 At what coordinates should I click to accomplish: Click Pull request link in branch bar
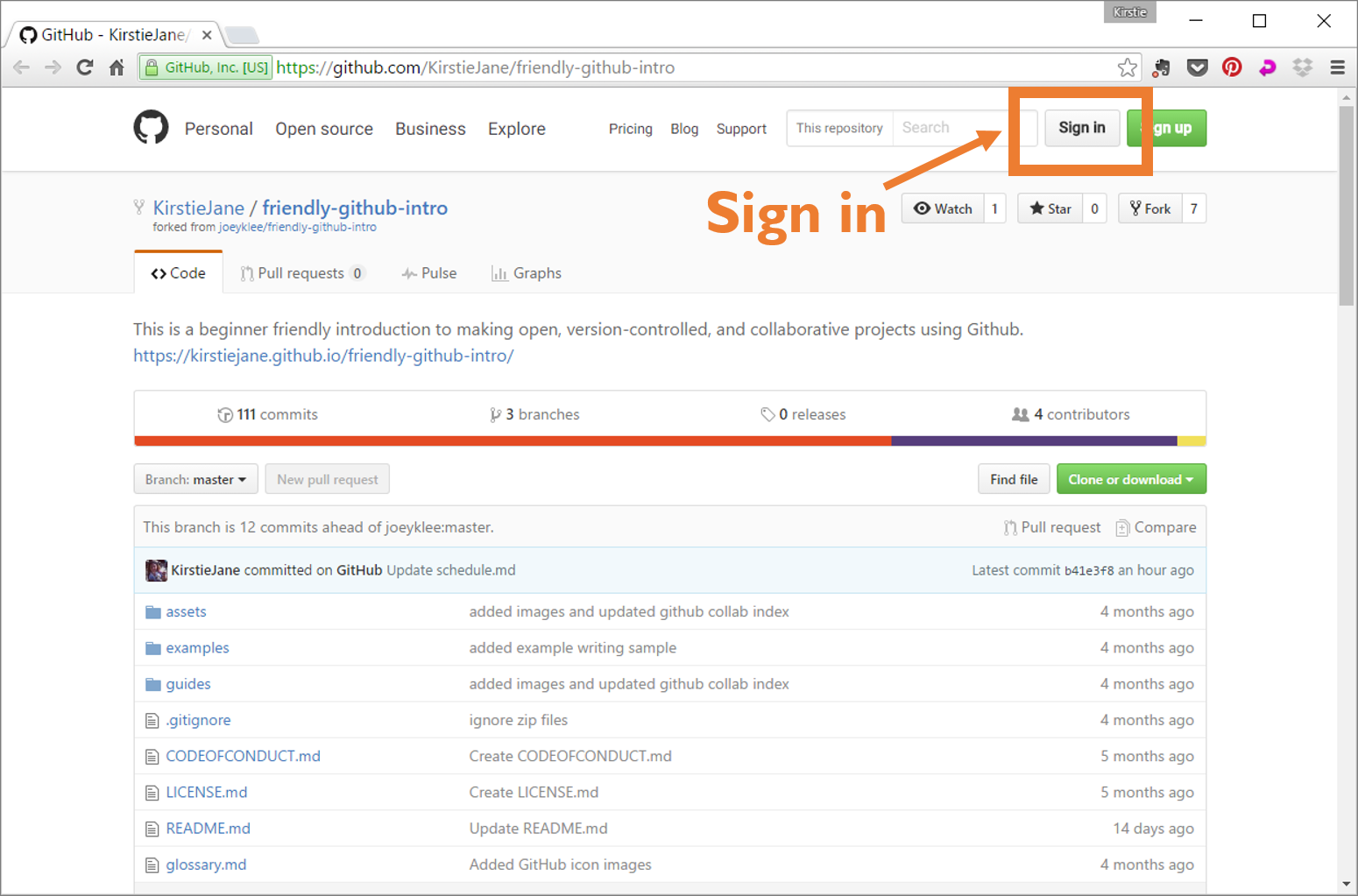1052,527
